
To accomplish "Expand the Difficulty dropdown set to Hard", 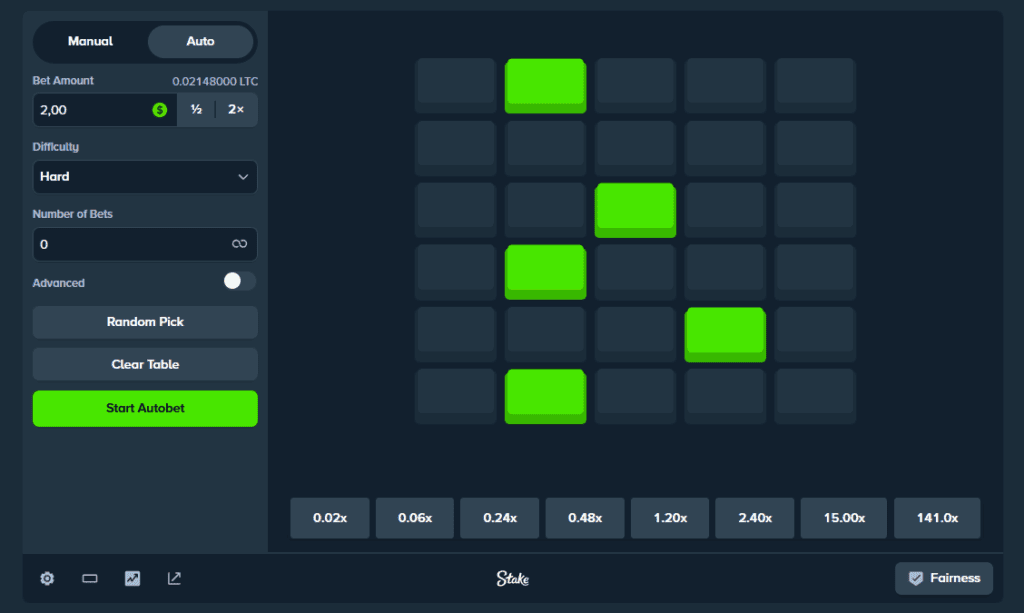I will click(145, 177).
